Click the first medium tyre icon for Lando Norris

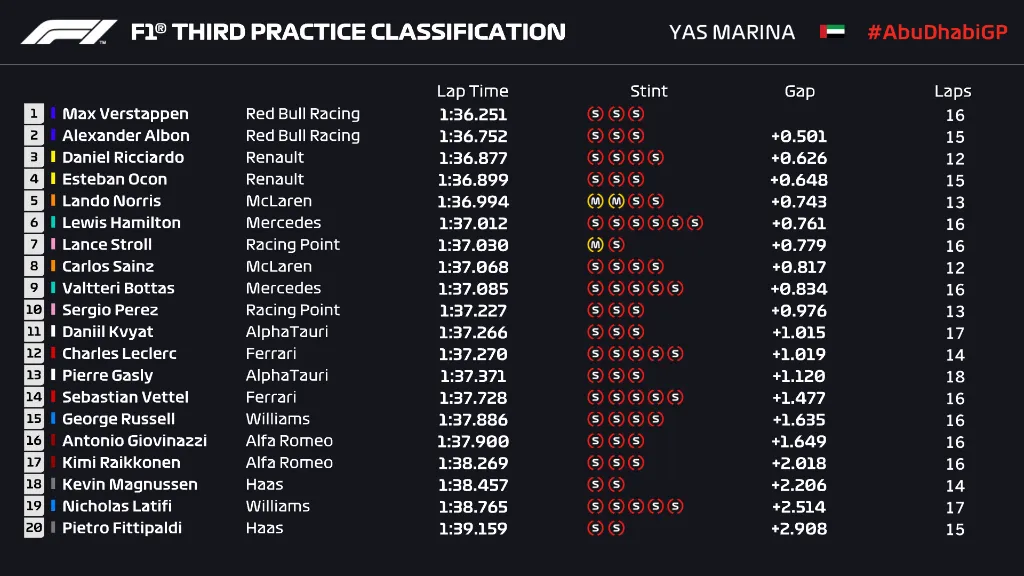595,201
